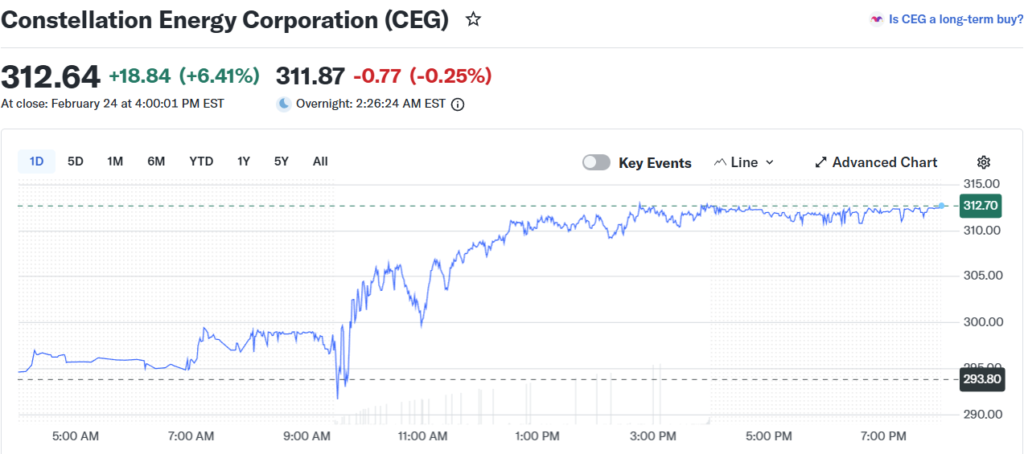The width and height of the screenshot is (1024, 454).
Task: View the 5Y price history
Action: pos(282,161)
